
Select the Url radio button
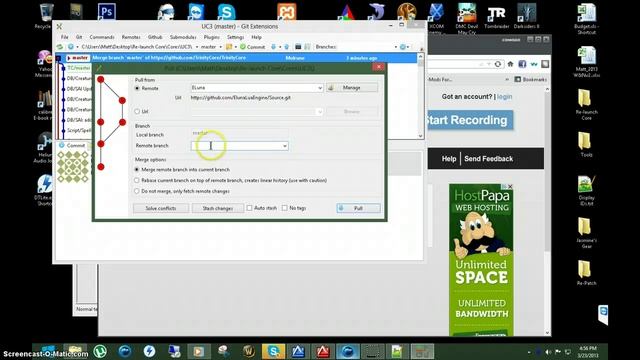point(137,111)
